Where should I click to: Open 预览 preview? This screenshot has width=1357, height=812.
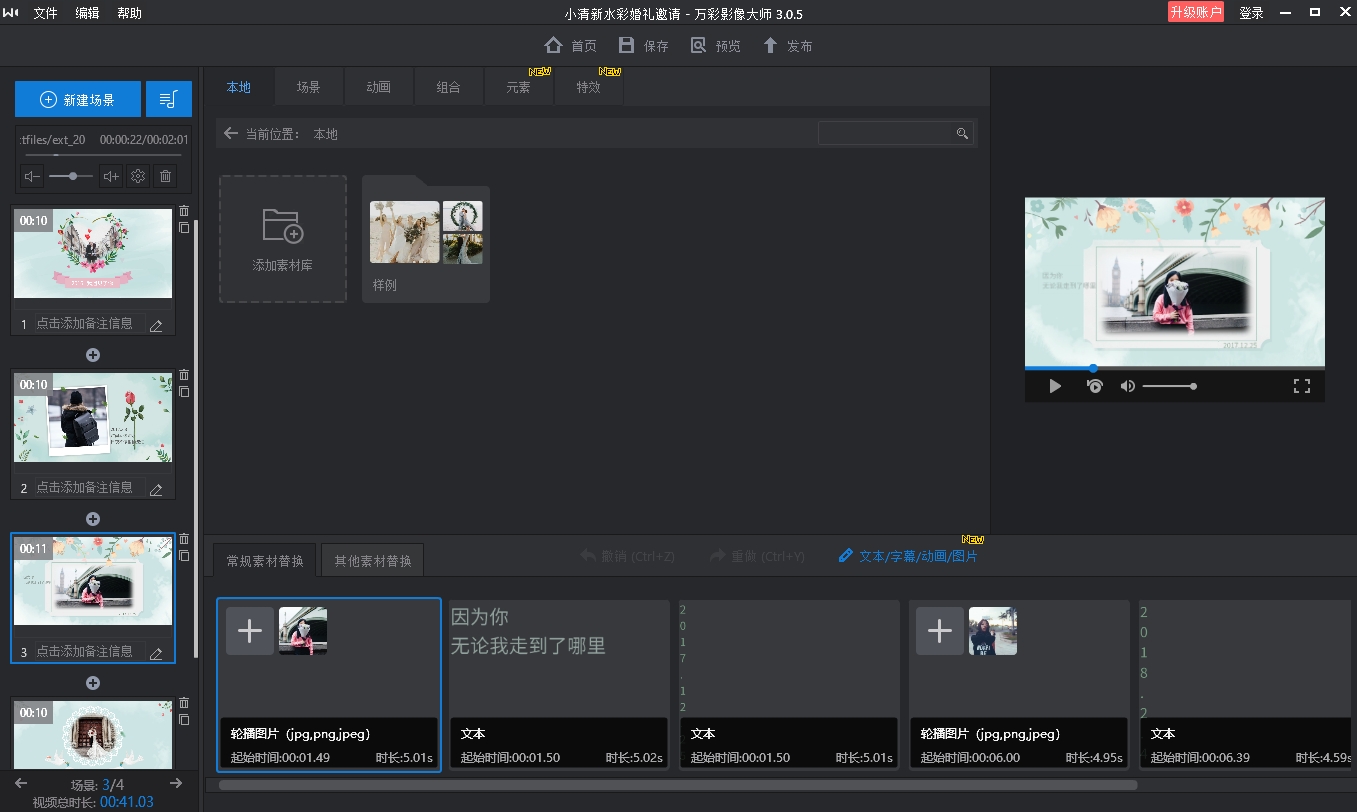pos(715,46)
